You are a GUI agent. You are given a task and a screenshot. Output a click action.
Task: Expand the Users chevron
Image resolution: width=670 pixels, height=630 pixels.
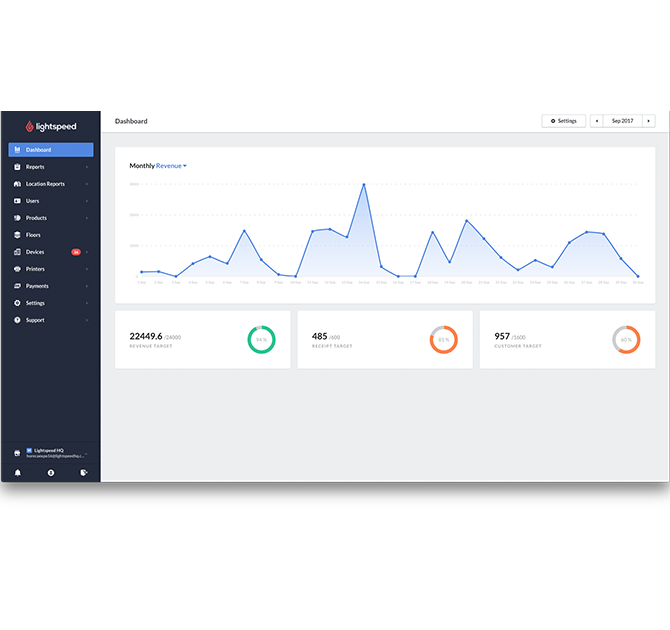point(87,201)
